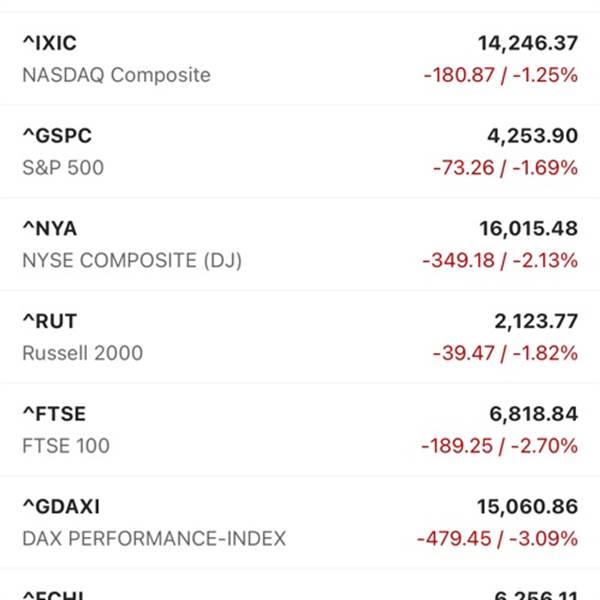Select the Russell 2000 index name
The width and height of the screenshot is (600, 600).
pos(82,353)
